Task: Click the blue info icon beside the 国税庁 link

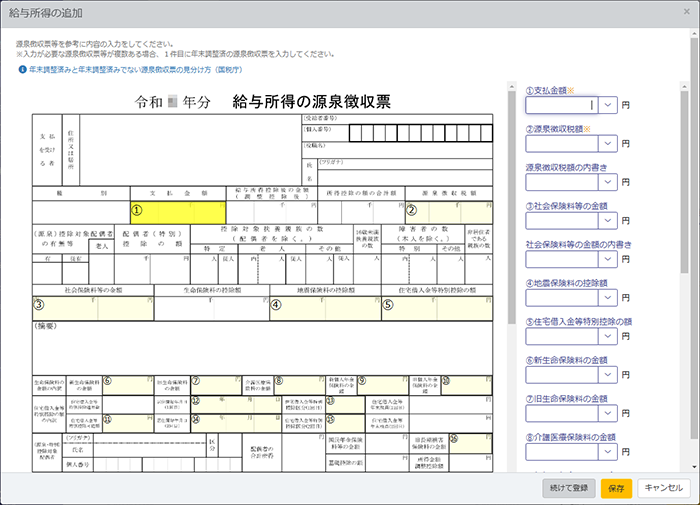Action: 22,70
